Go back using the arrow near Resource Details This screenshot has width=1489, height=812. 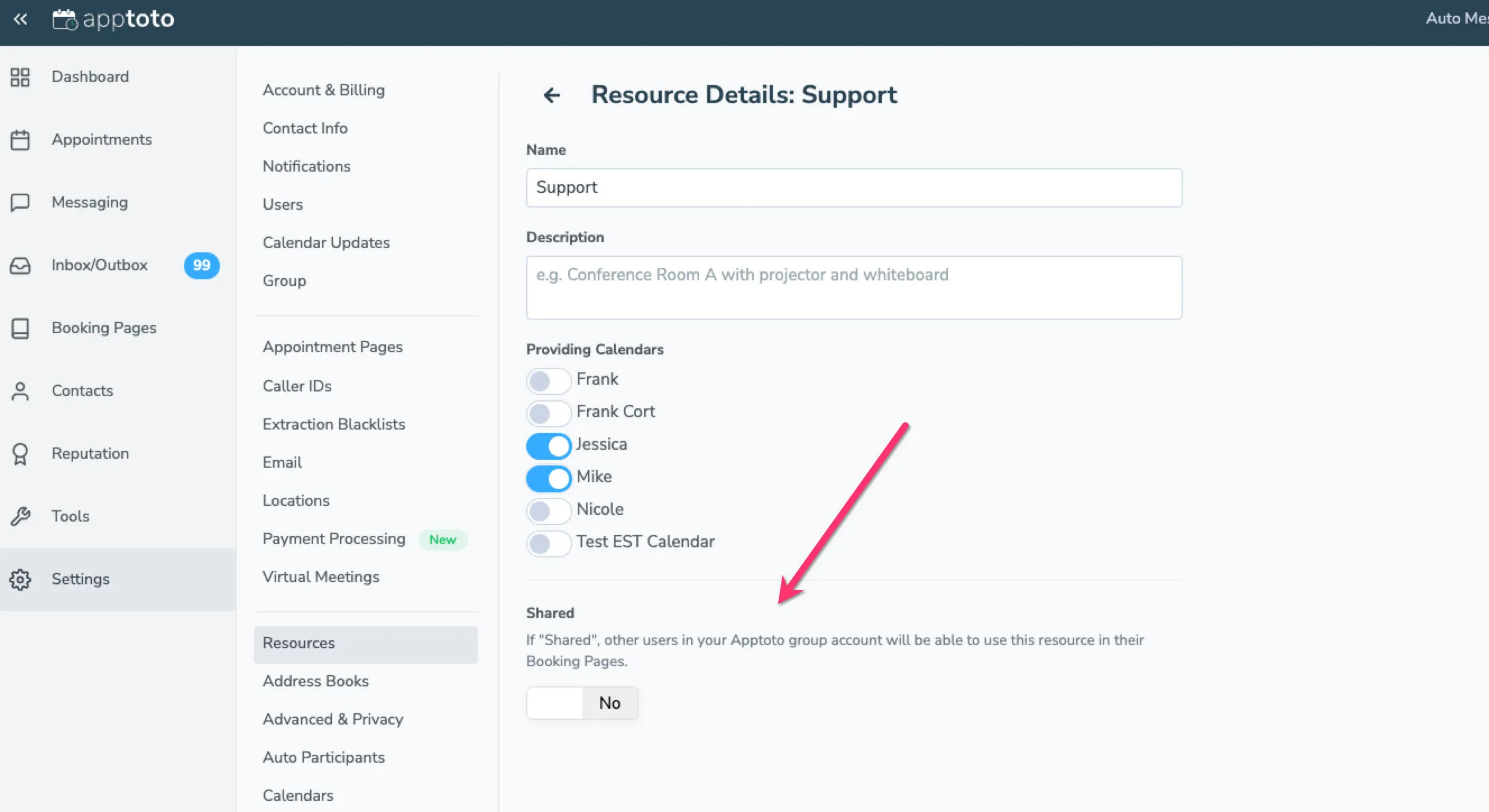click(x=552, y=95)
